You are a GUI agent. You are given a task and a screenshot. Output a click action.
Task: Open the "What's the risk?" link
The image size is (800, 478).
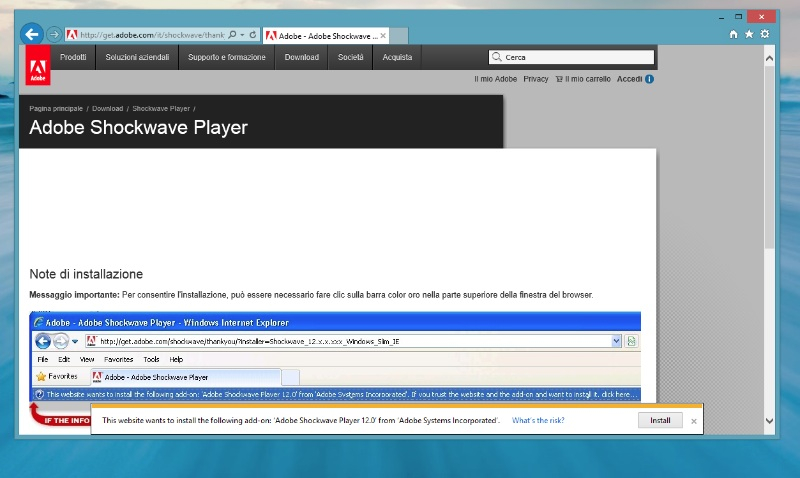point(538,421)
